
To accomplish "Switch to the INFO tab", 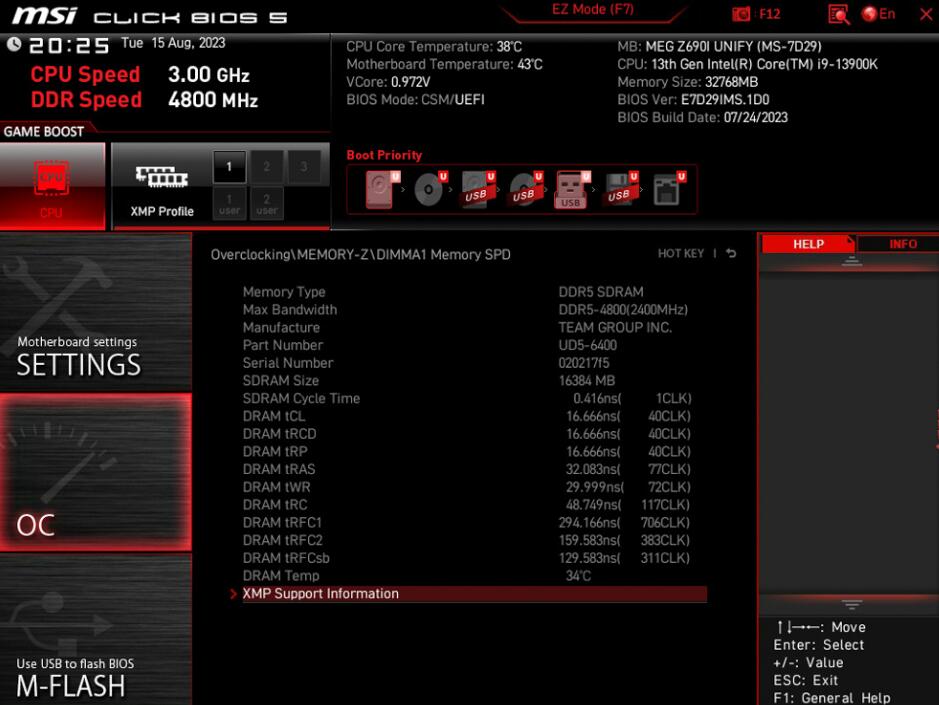I will click(x=902, y=243).
